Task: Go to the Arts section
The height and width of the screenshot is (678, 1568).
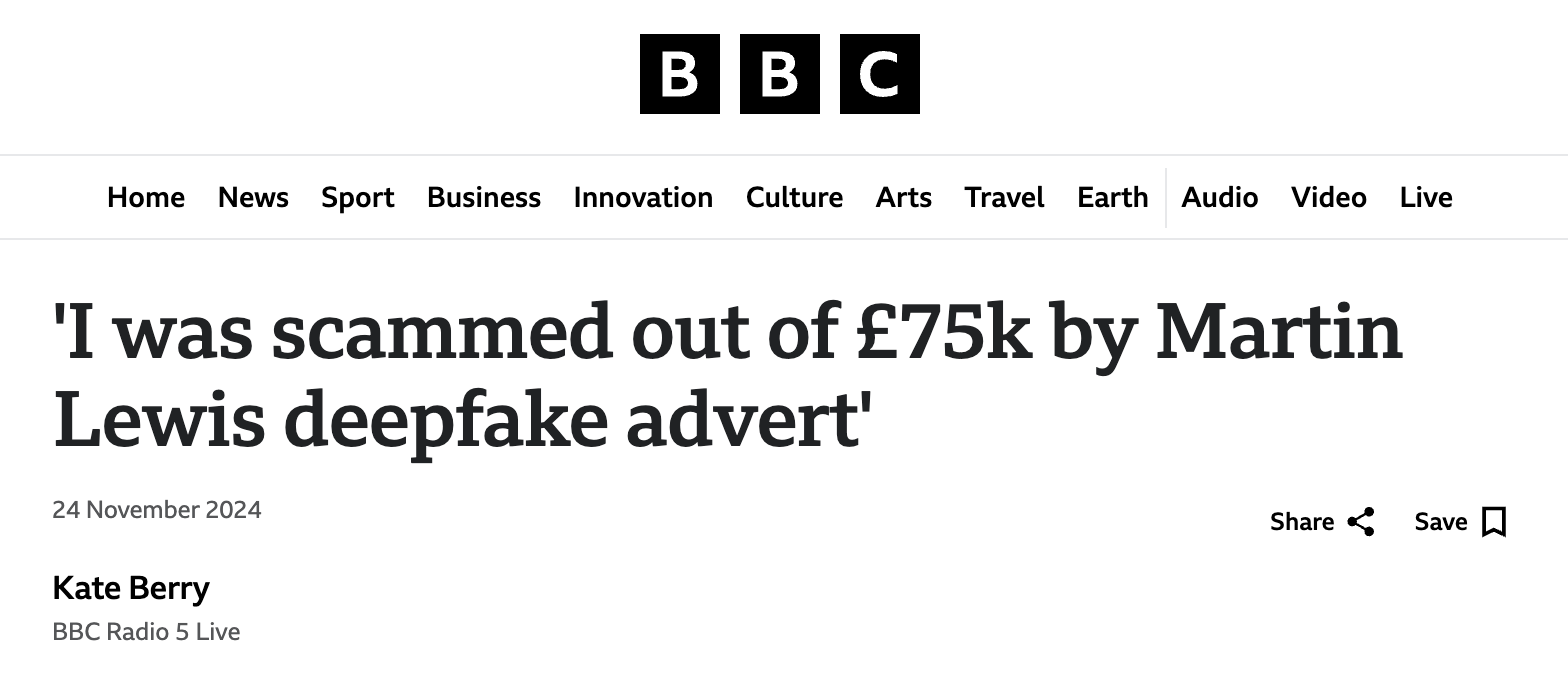Action: (x=904, y=198)
